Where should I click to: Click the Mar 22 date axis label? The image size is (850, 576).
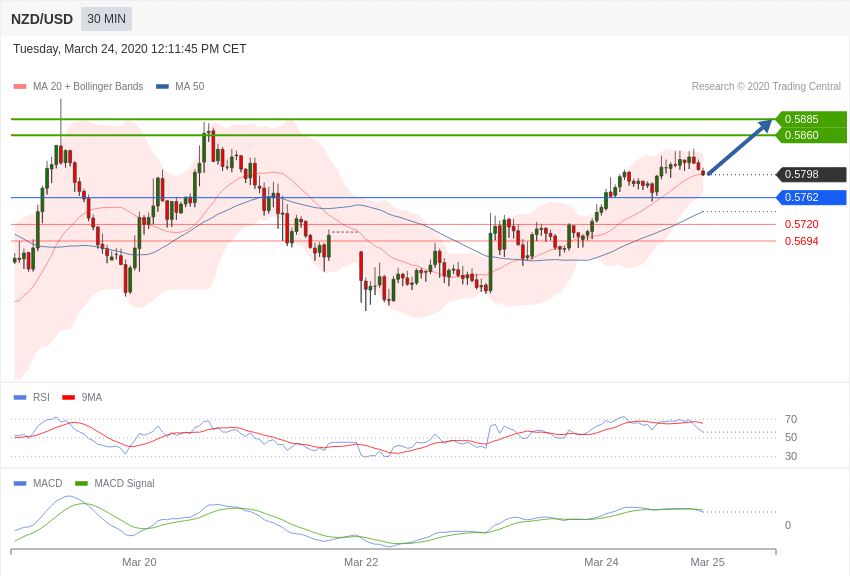[361, 562]
